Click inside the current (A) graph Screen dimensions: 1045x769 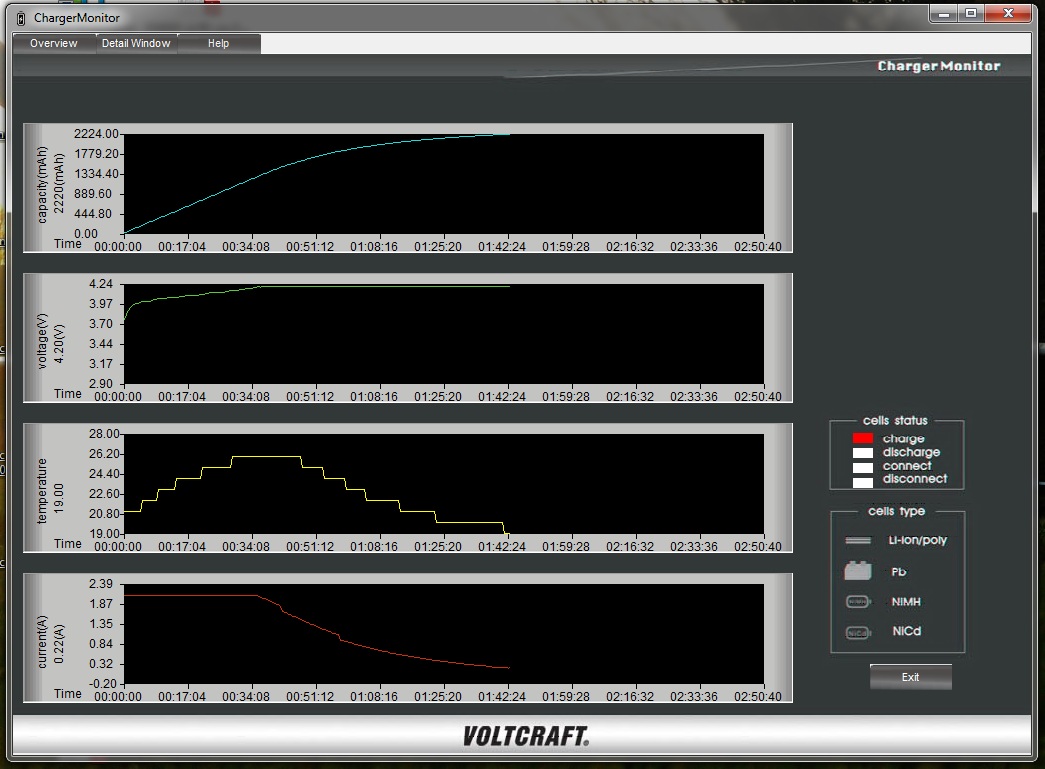(443, 634)
